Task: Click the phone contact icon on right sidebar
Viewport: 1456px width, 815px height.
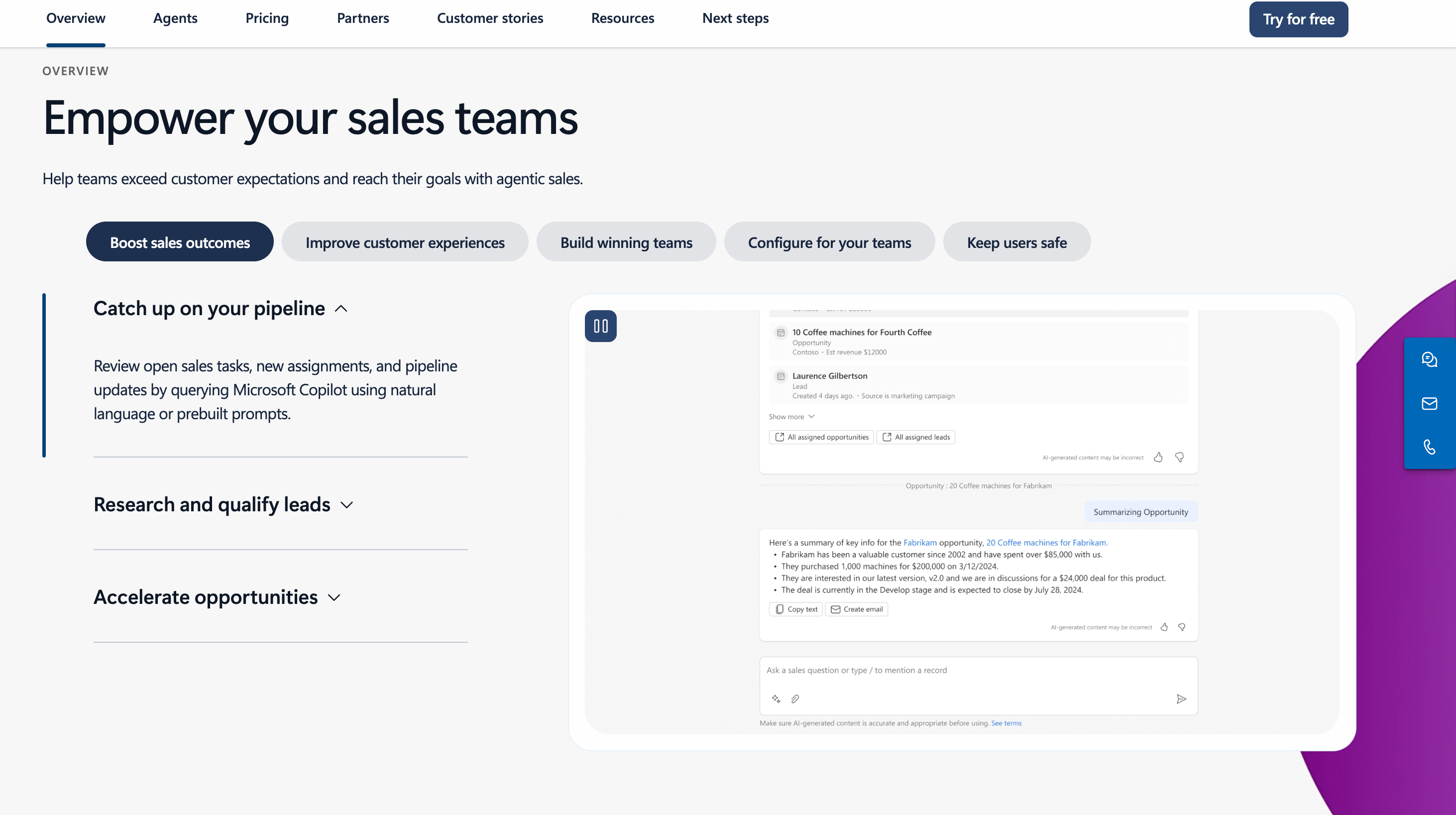Action: tap(1430, 448)
